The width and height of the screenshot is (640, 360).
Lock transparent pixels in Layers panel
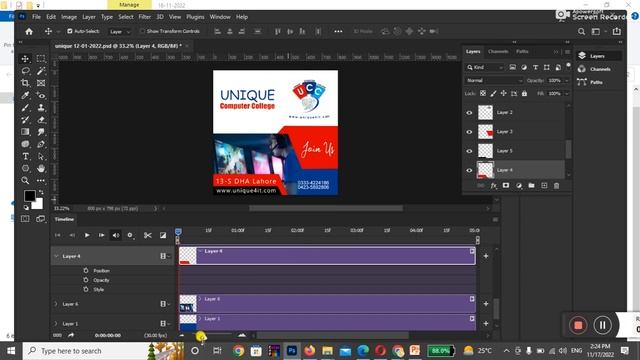click(x=483, y=93)
